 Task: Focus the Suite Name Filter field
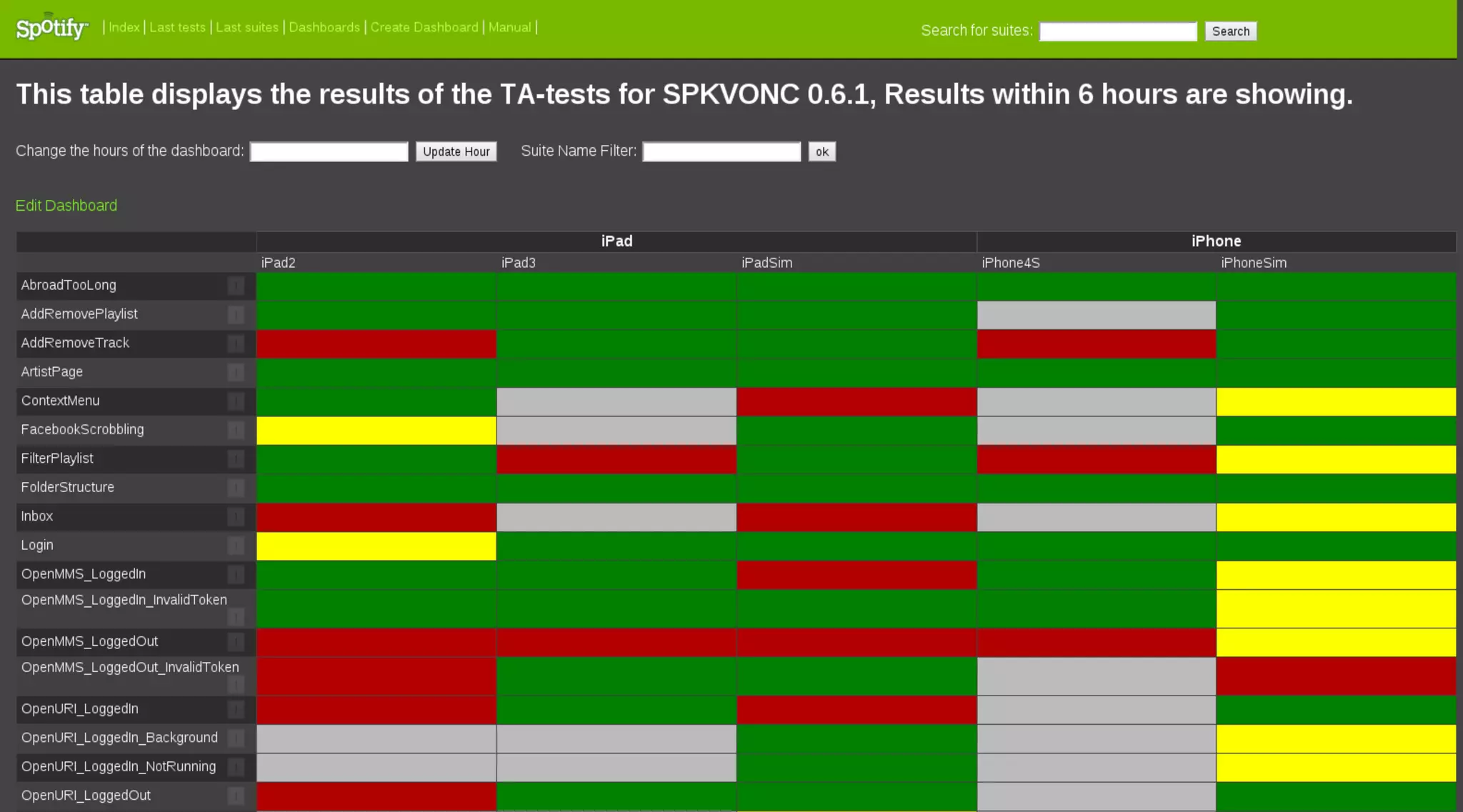click(721, 151)
